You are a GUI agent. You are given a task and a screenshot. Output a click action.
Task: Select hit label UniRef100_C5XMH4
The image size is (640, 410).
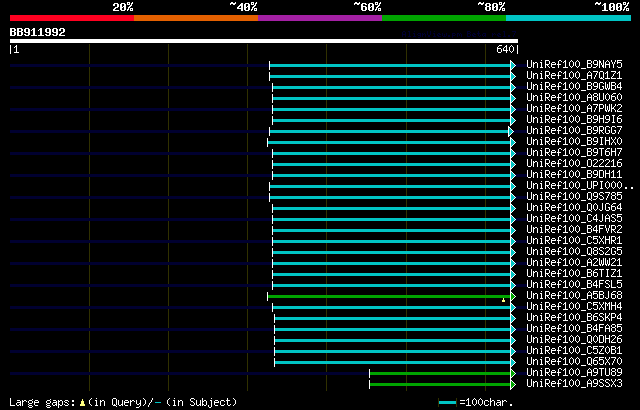pyautogui.click(x=574, y=307)
